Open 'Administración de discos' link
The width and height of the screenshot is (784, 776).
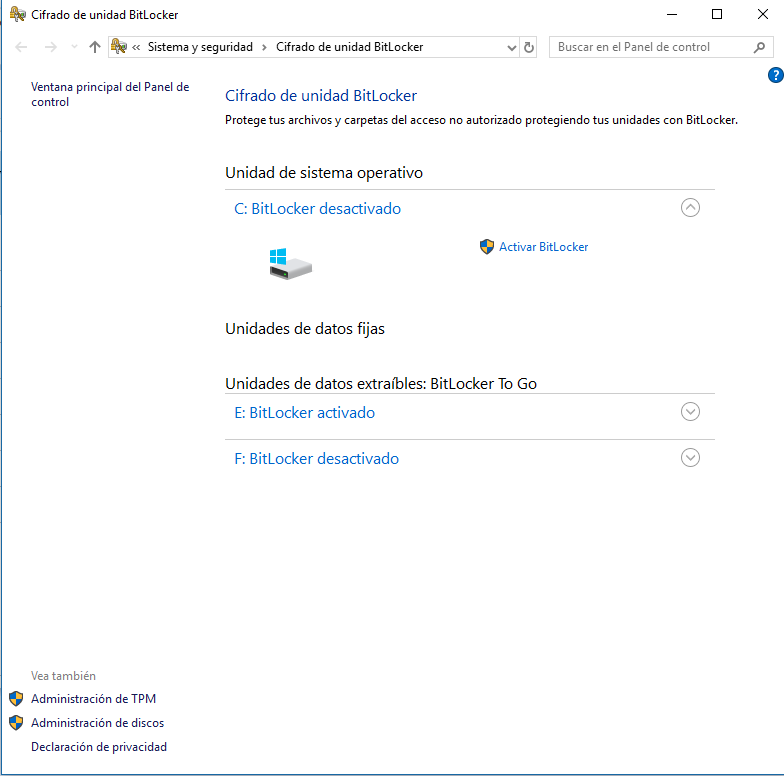[97, 723]
